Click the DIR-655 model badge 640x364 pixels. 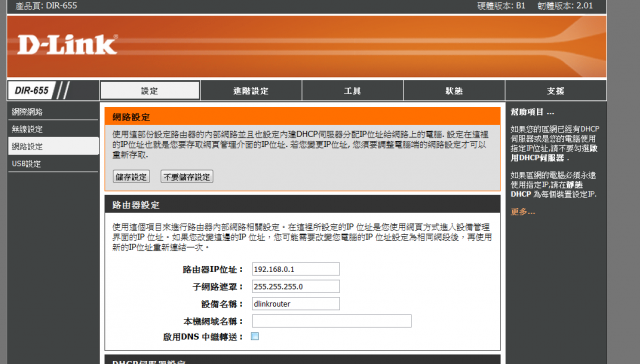[x=32, y=90]
